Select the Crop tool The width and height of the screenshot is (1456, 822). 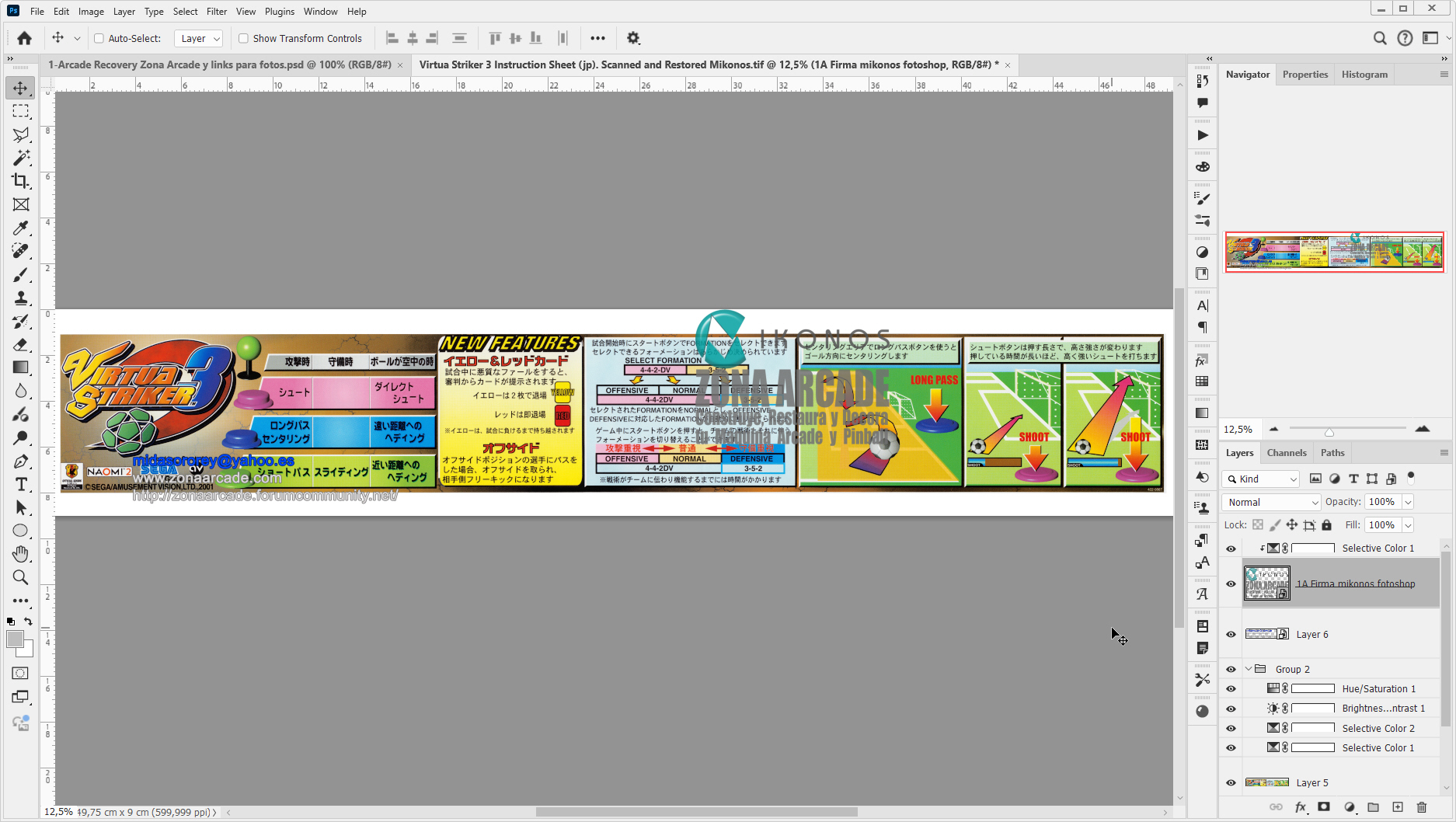(21, 181)
